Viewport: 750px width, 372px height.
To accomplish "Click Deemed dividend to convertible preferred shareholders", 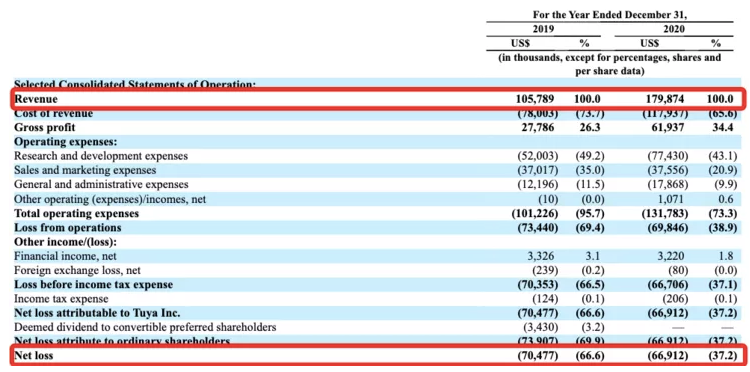I will tap(145, 328).
